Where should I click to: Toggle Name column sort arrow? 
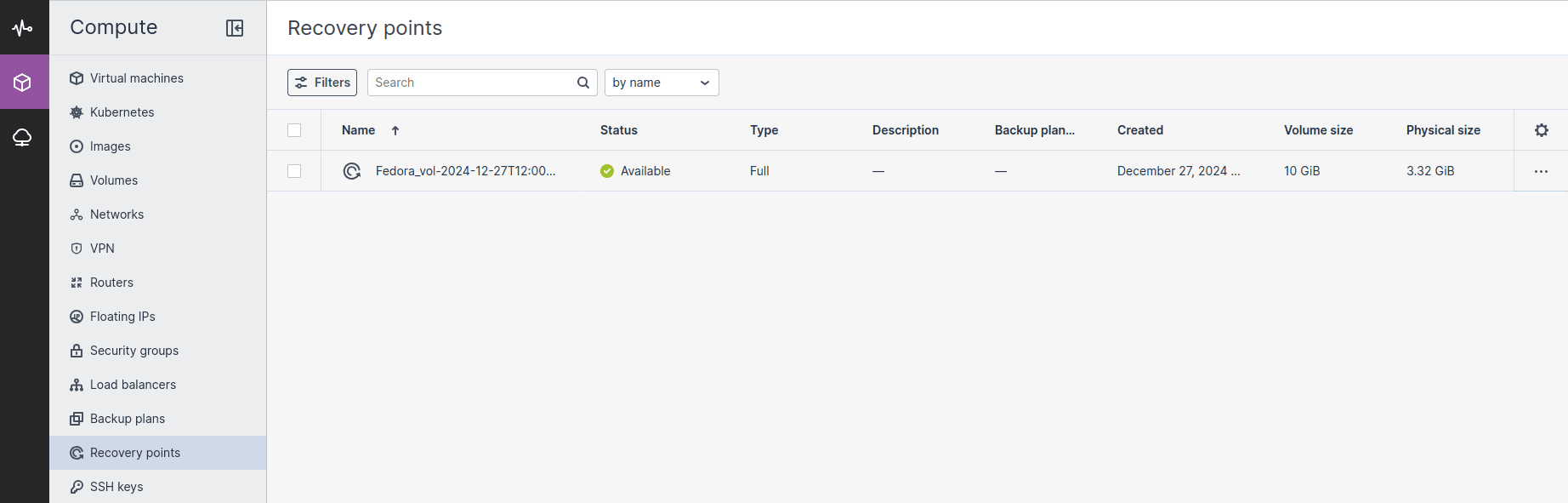click(395, 130)
